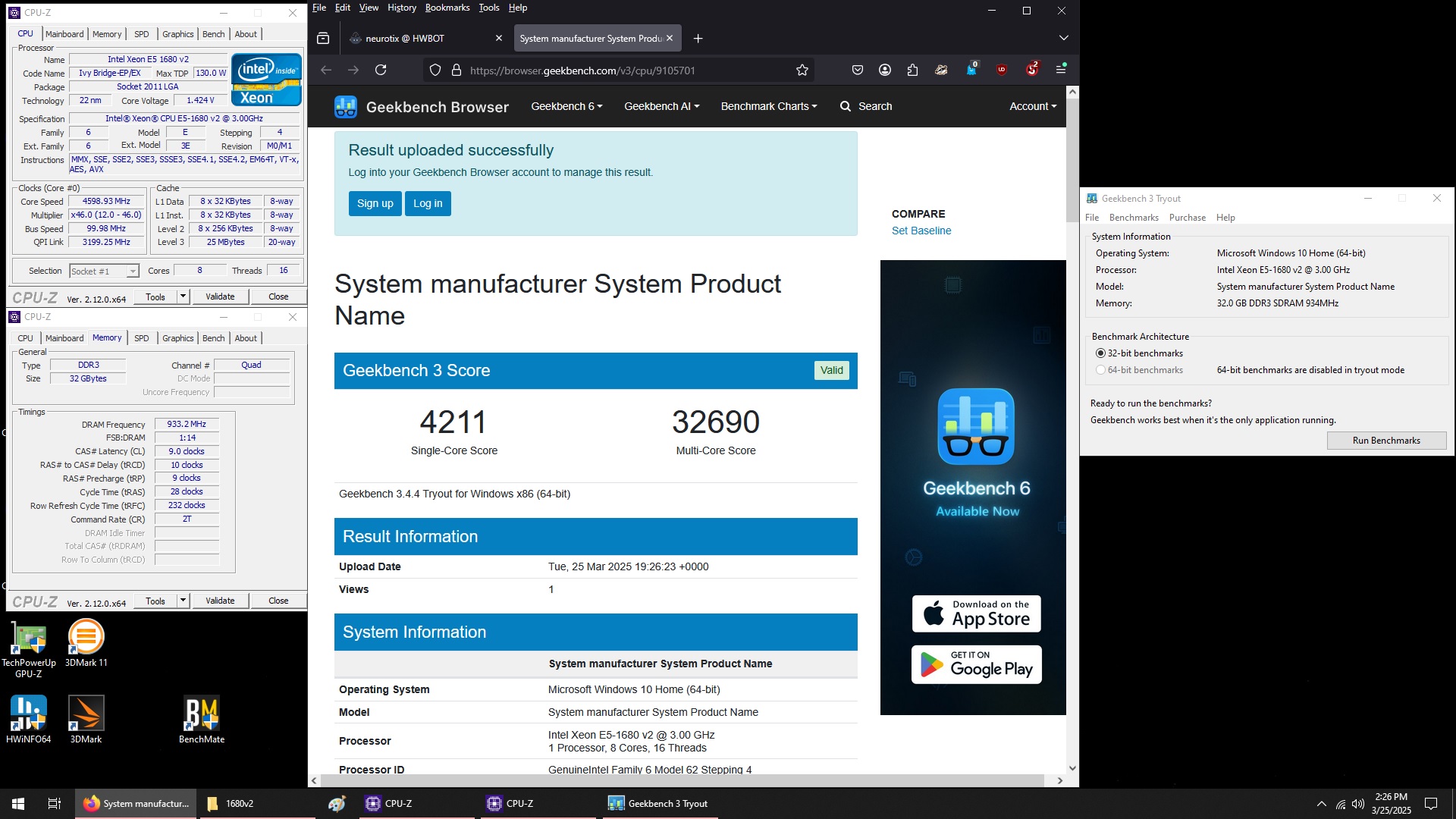Close the neurotix @ HWBOT tab

(x=498, y=38)
